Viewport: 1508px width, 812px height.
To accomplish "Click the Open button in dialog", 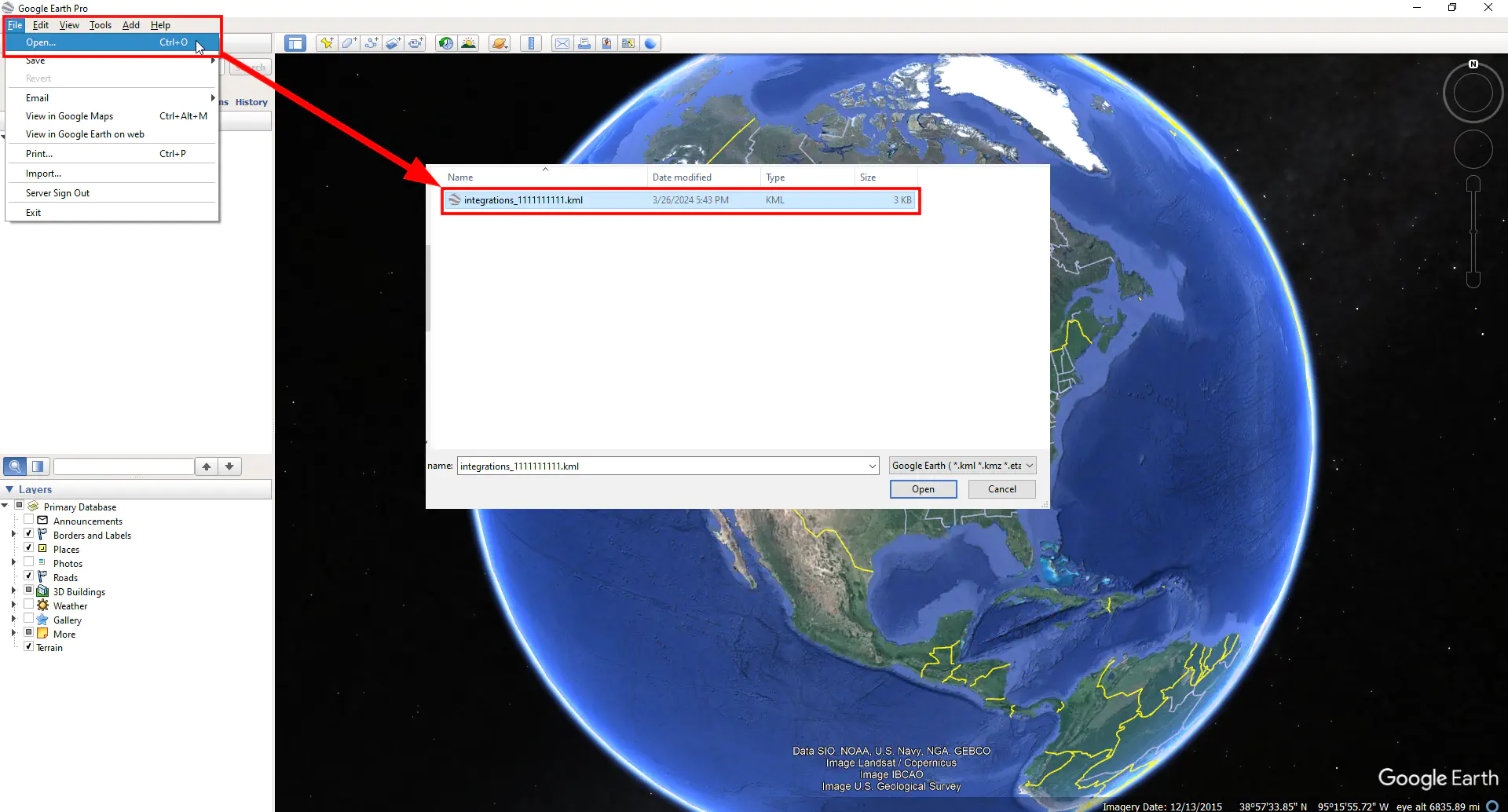I will pos(924,489).
